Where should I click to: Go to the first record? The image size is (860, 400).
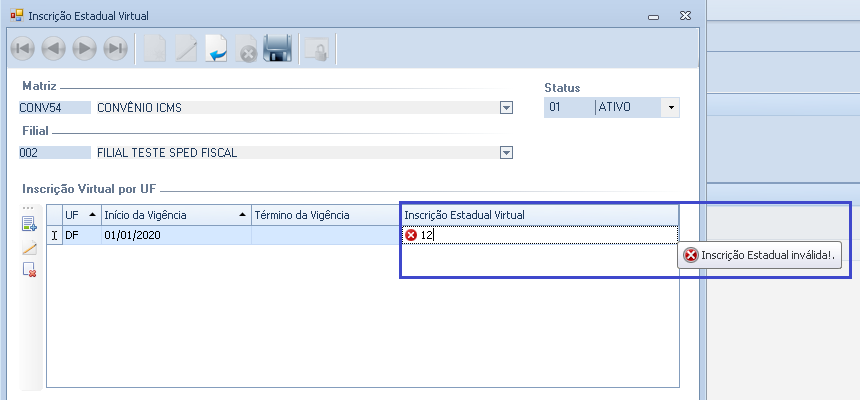pos(22,48)
